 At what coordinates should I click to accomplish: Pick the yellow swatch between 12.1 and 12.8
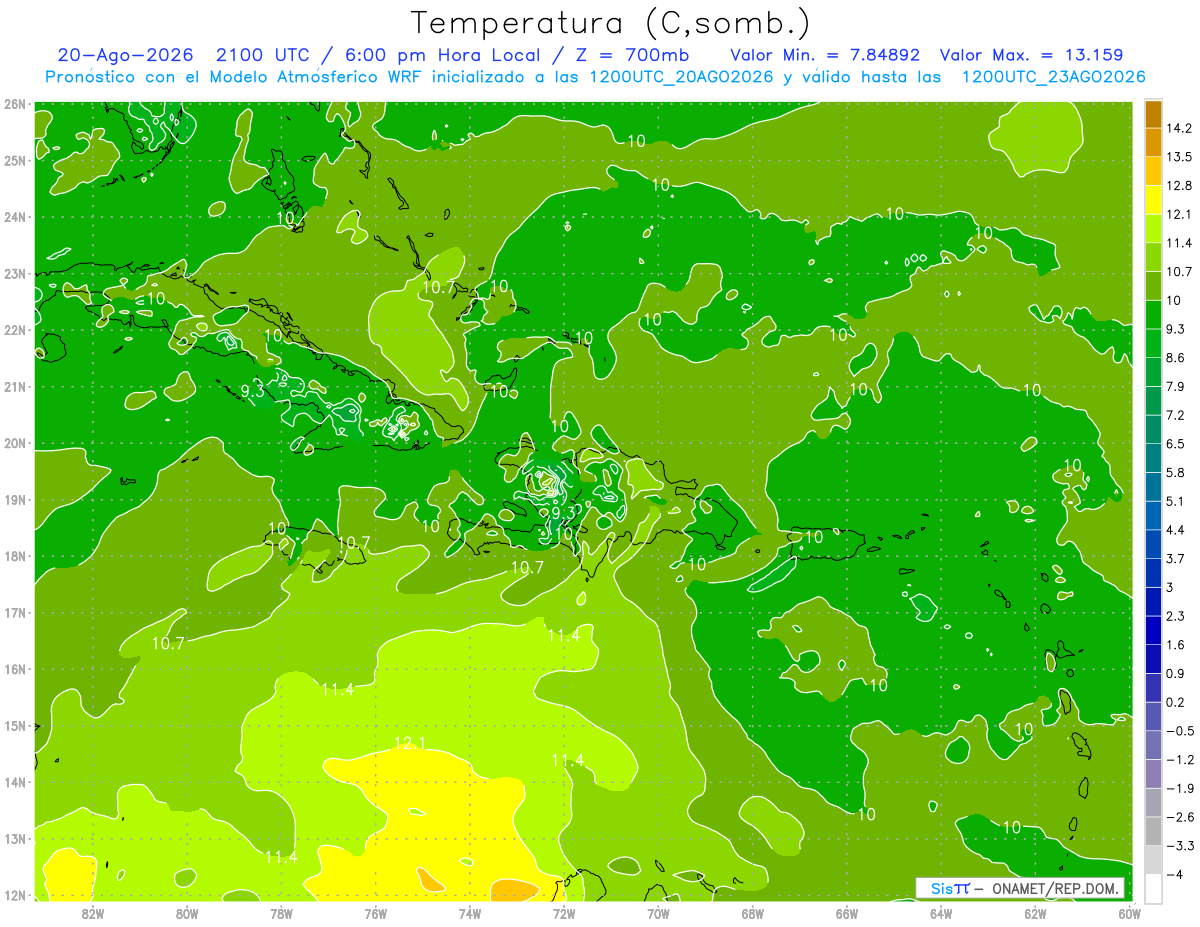[1153, 200]
